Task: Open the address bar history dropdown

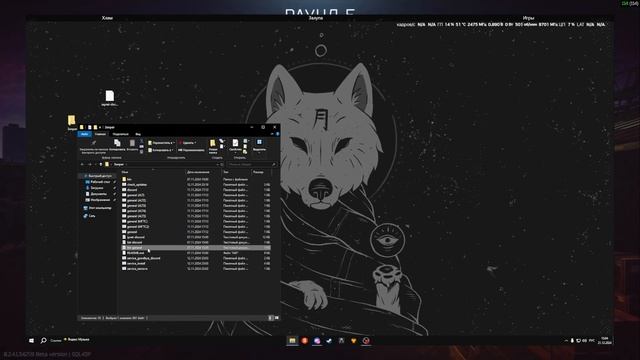Action: click(218, 164)
